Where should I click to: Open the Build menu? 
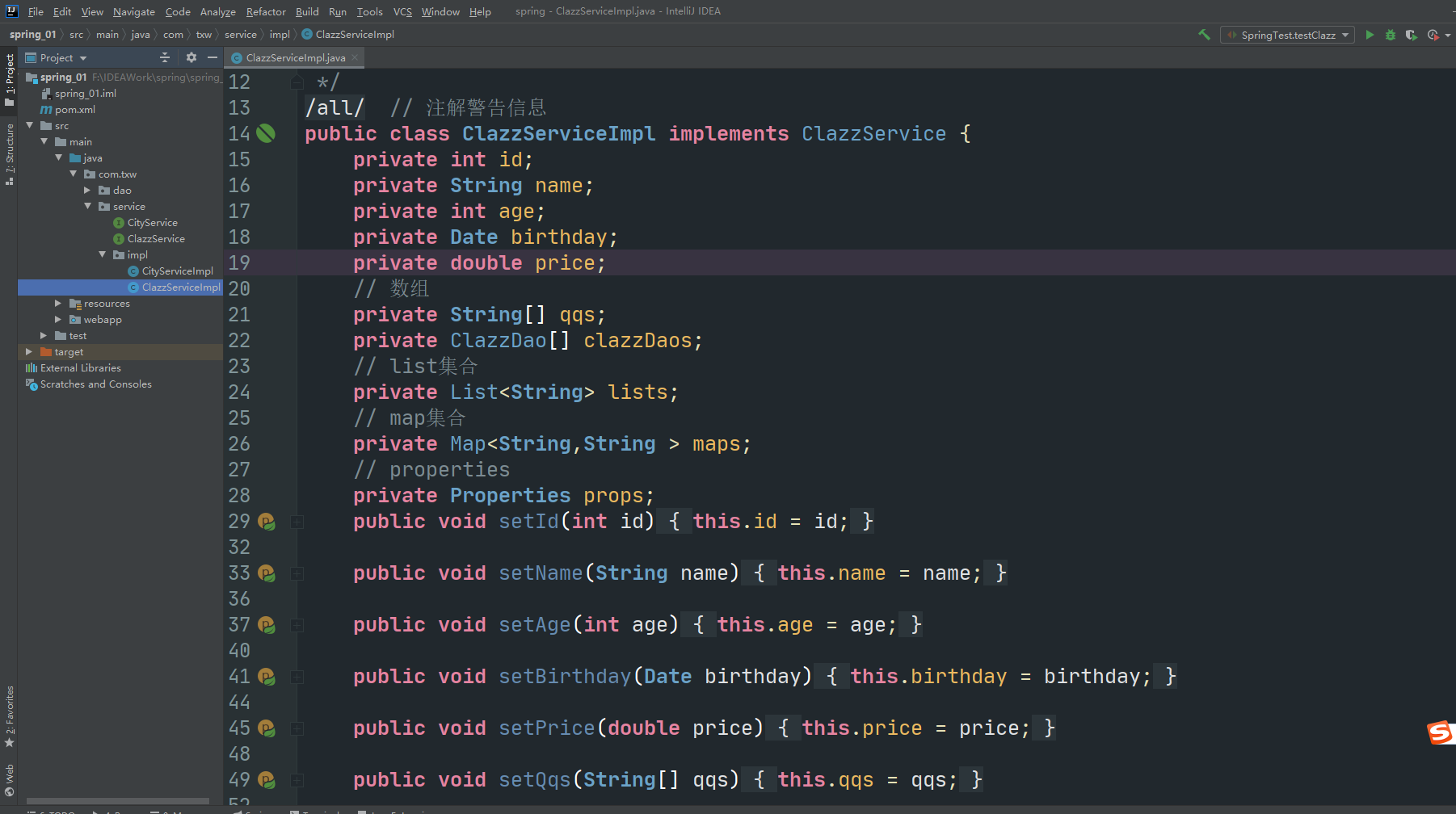(307, 11)
